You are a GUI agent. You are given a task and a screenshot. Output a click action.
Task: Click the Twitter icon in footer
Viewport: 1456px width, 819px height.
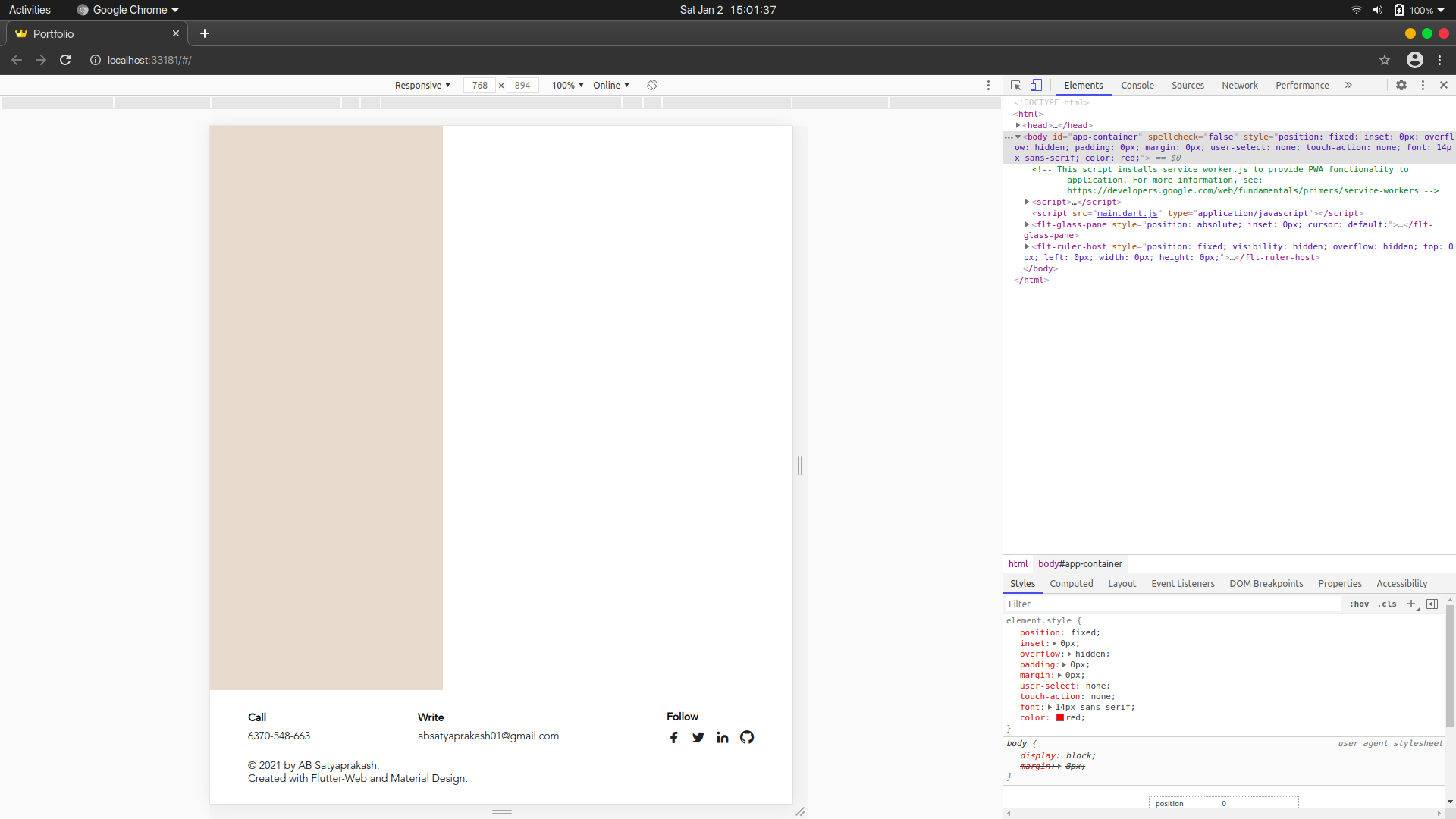point(698,736)
